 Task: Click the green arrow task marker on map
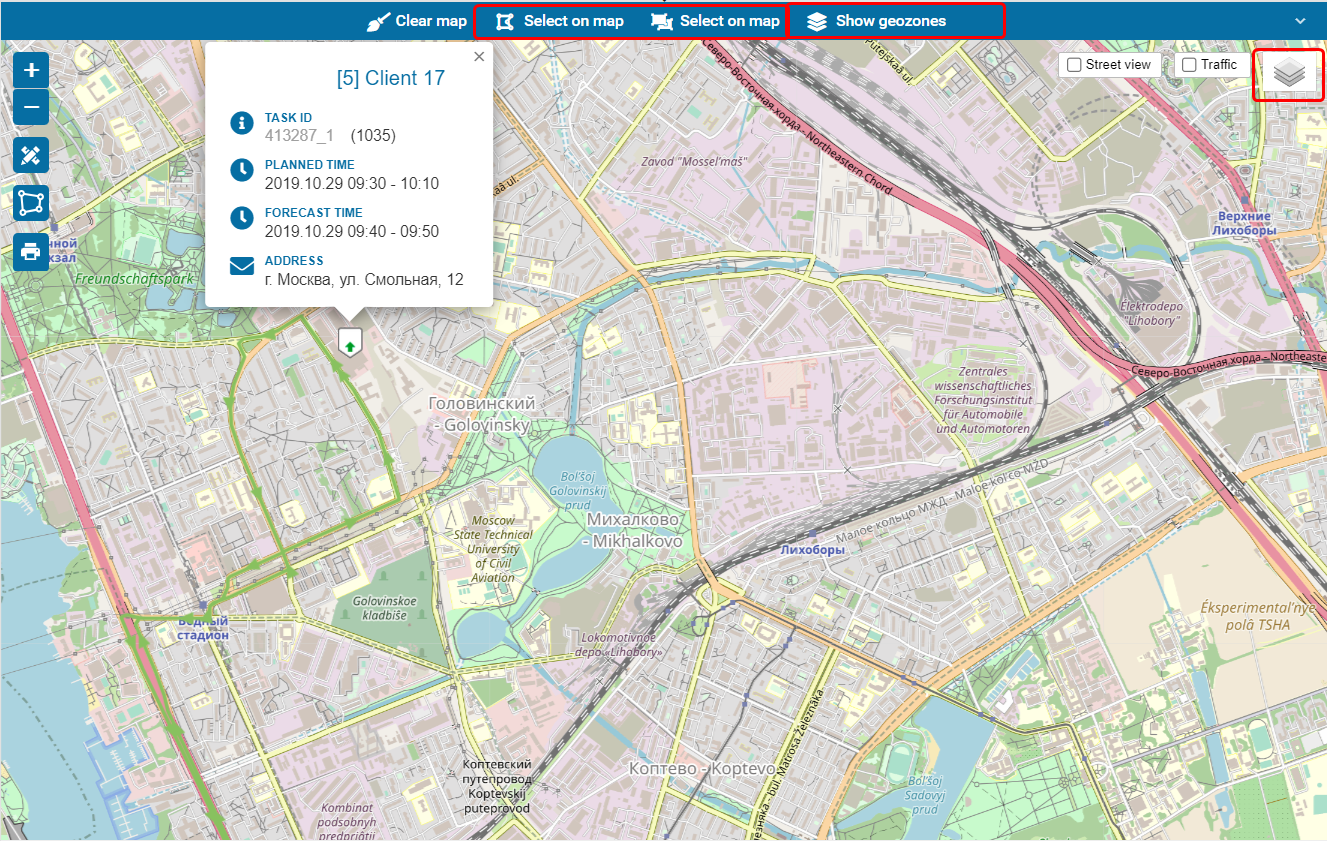pos(350,342)
